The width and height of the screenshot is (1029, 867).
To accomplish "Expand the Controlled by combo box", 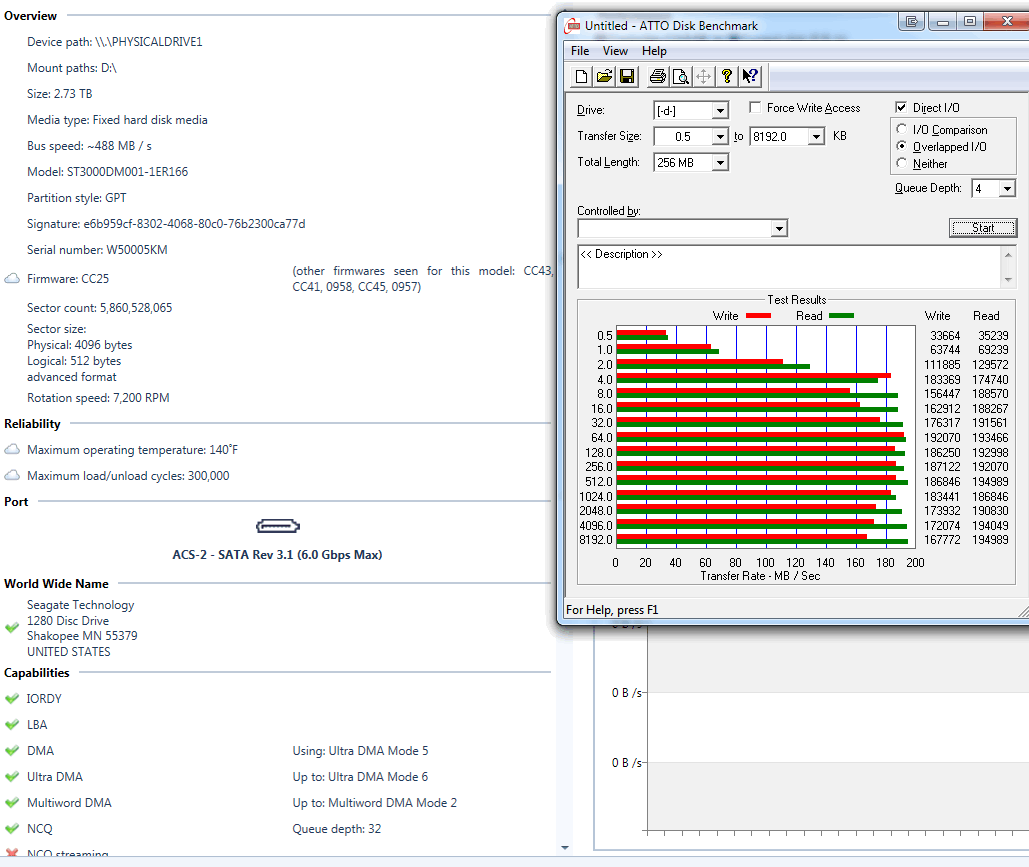I will click(x=779, y=229).
